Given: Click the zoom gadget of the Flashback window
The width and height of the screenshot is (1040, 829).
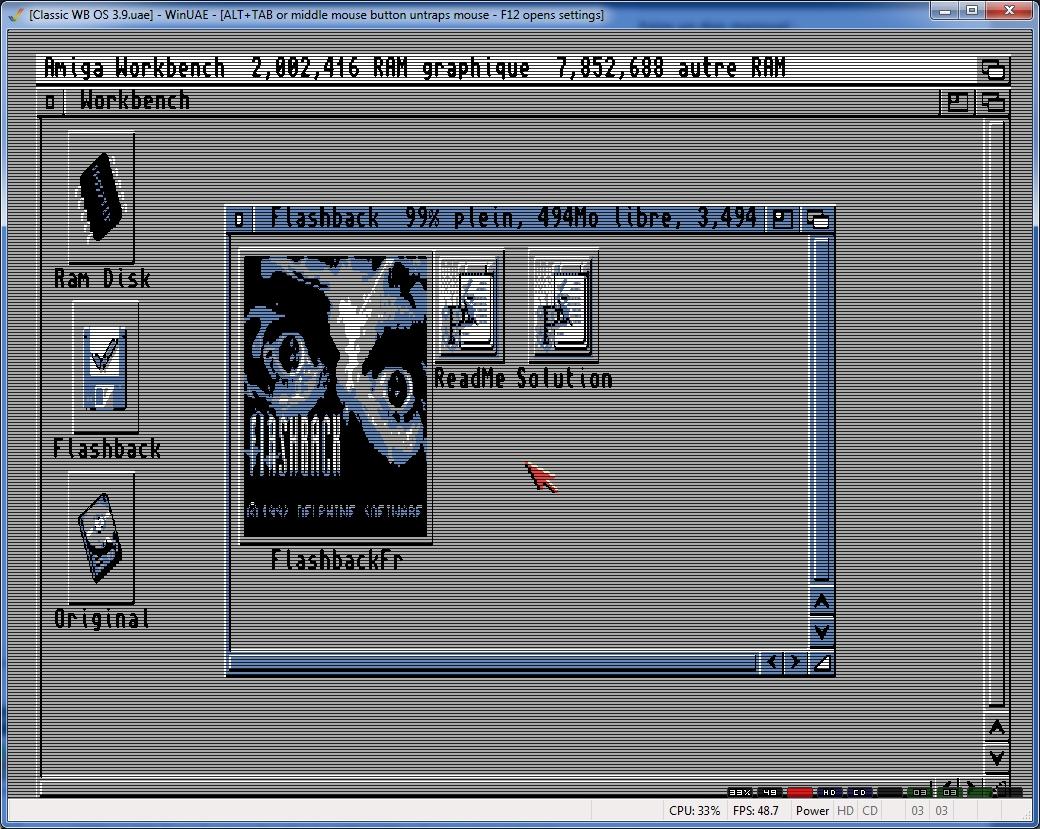Looking at the screenshot, I should tap(783, 220).
